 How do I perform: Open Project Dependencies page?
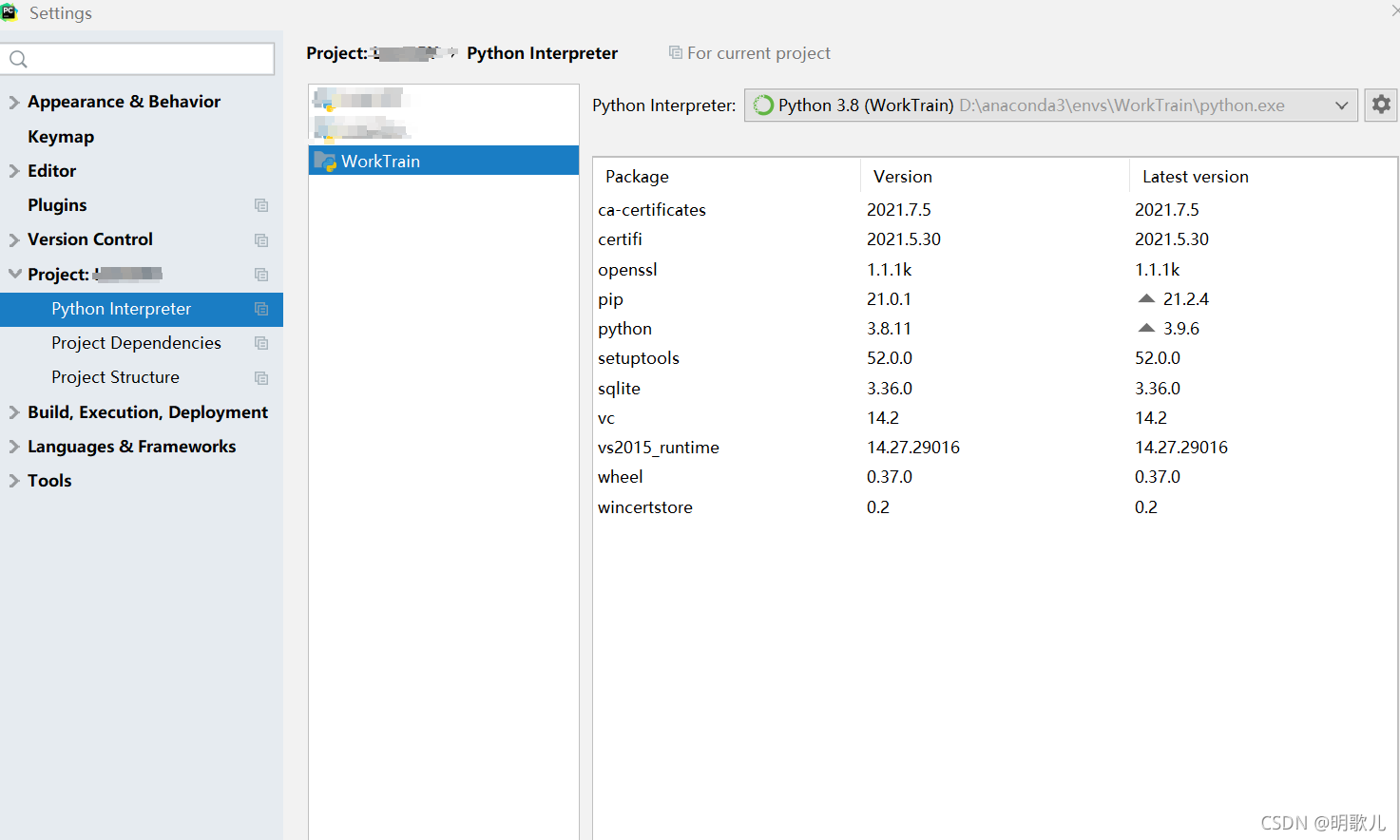pos(136,343)
